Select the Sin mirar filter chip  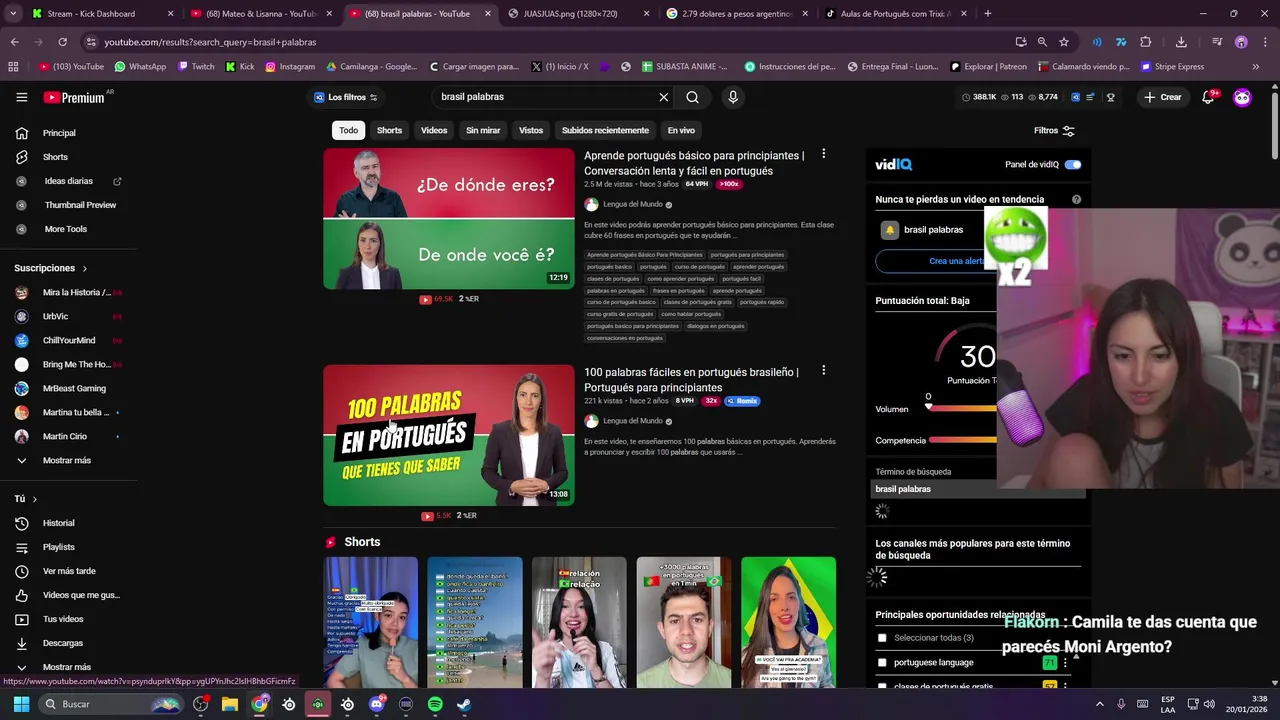pyautogui.click(x=483, y=130)
